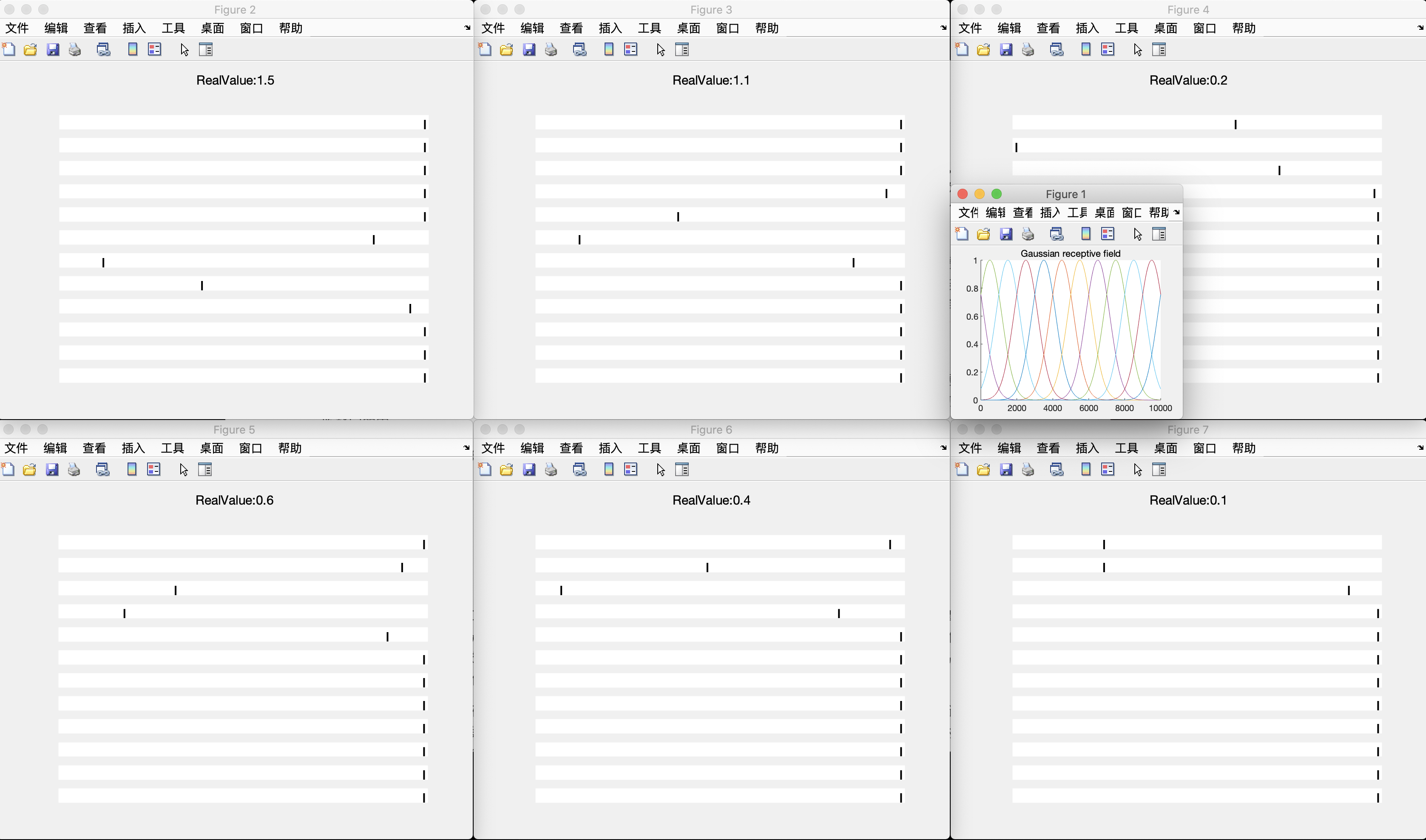Expand the menu bar arrow in Figure 1
Viewport: 1426px width, 840px height.
(x=1177, y=212)
